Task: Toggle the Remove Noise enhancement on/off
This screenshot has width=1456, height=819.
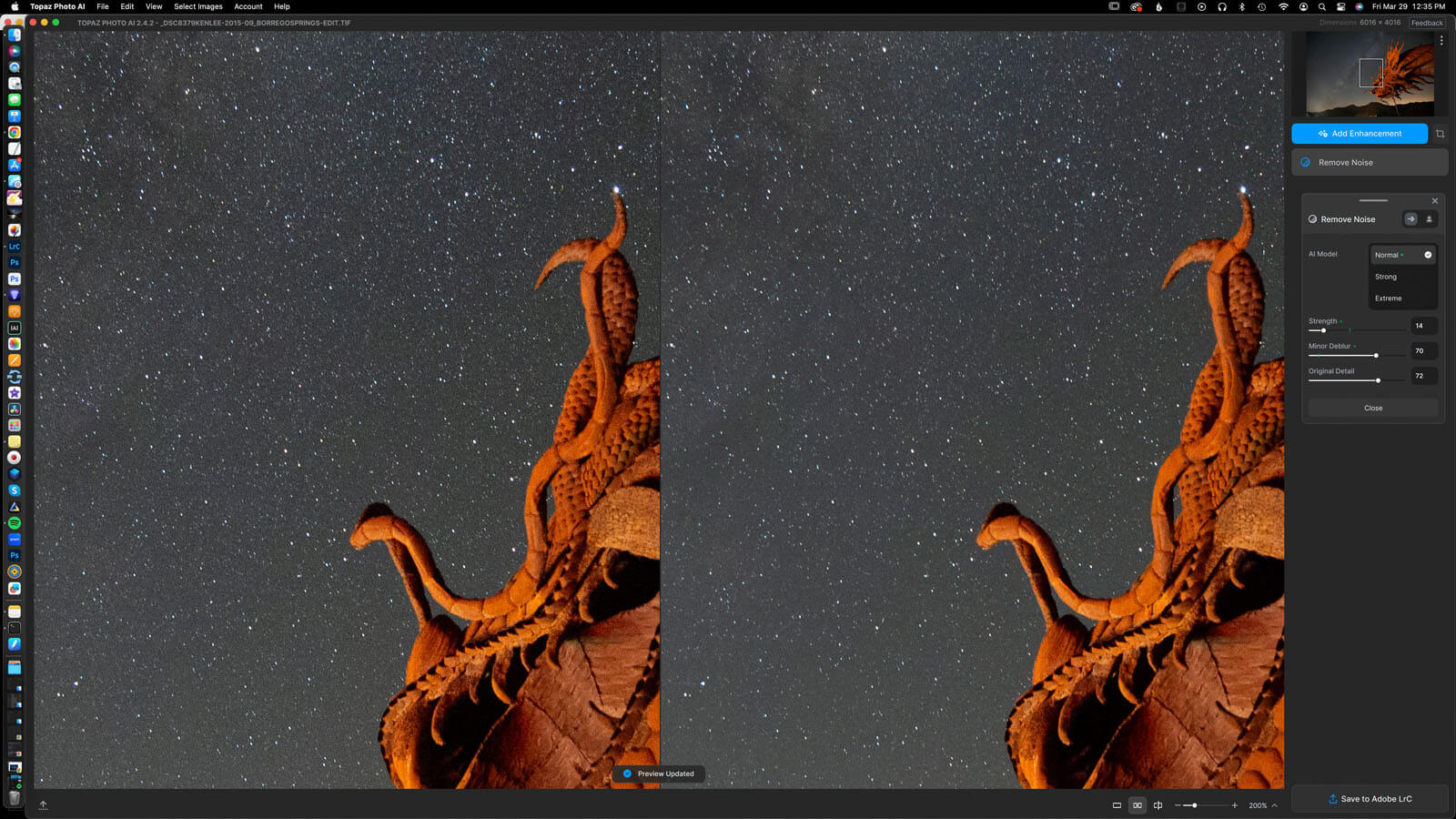Action: [1306, 163]
